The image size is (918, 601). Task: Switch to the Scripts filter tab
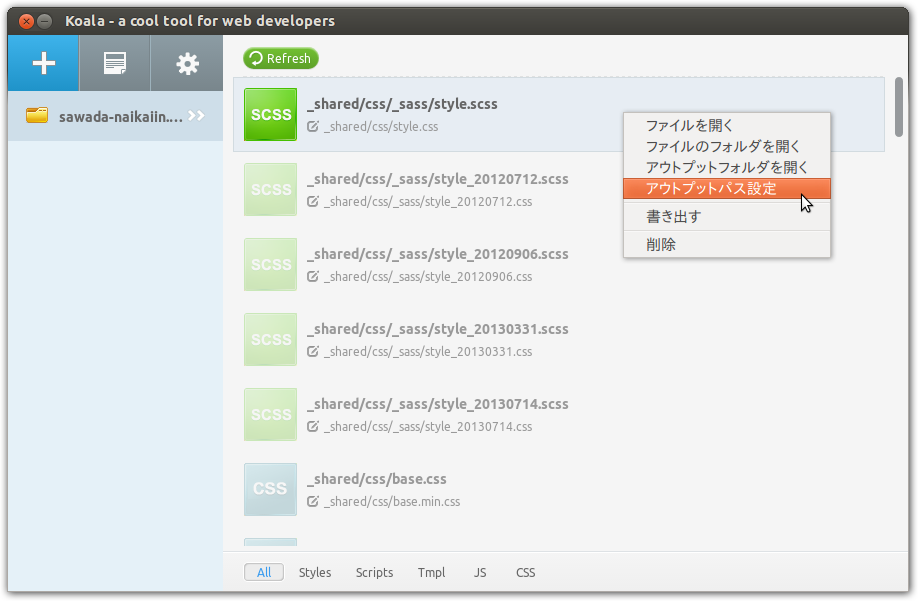tap(374, 572)
